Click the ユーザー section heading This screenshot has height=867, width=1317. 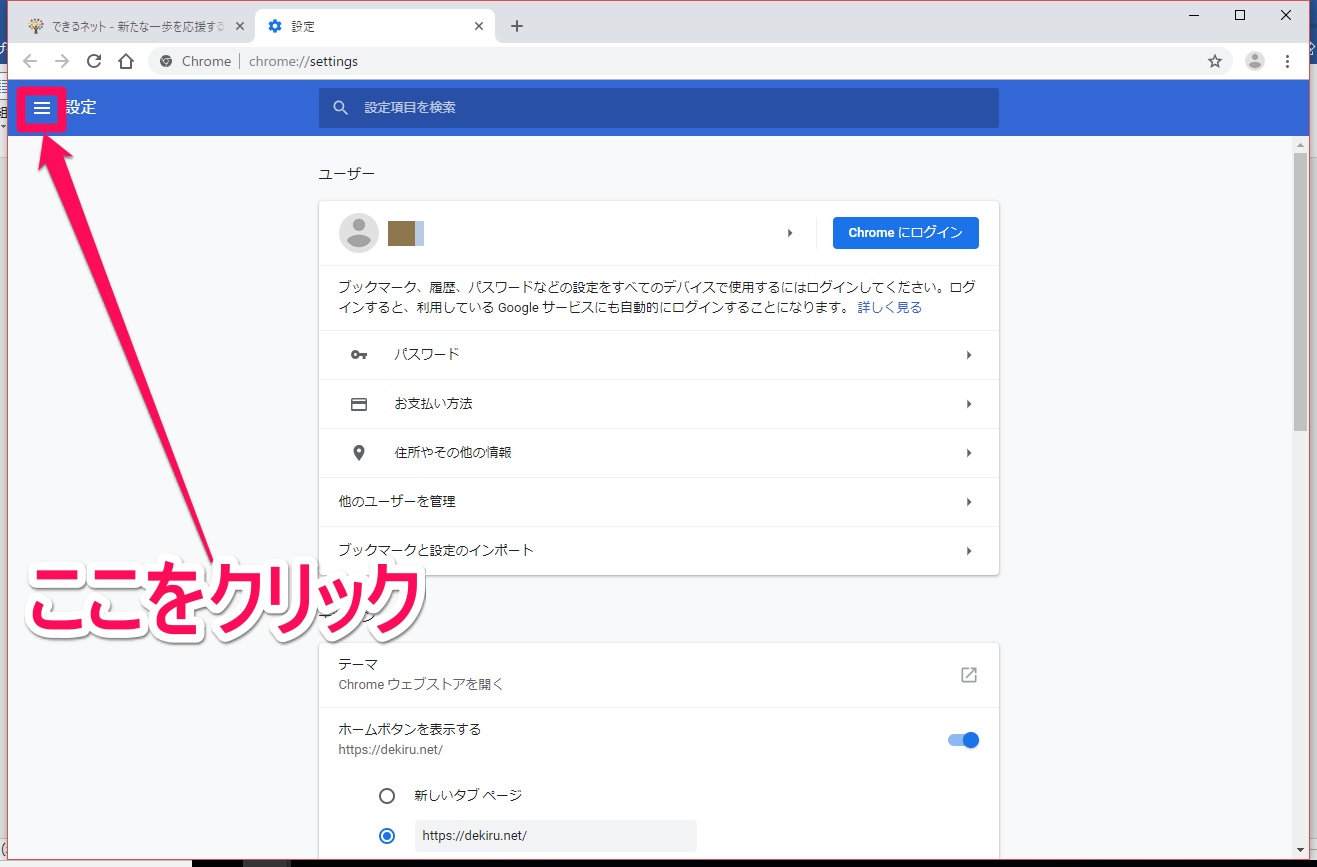347,174
